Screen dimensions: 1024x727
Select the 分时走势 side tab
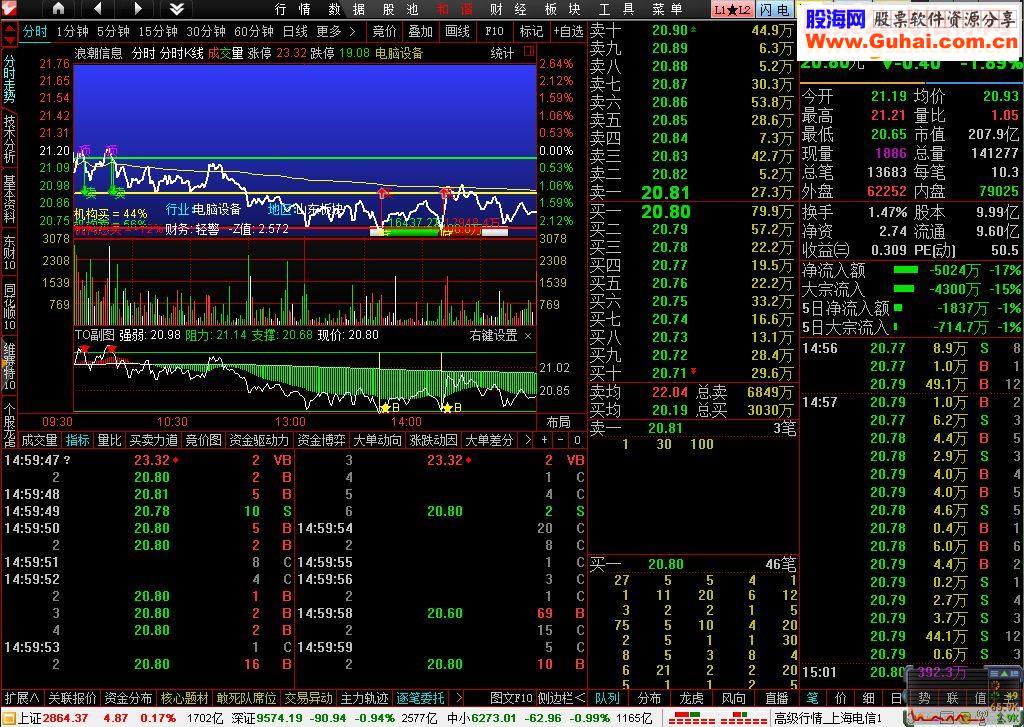click(9, 78)
